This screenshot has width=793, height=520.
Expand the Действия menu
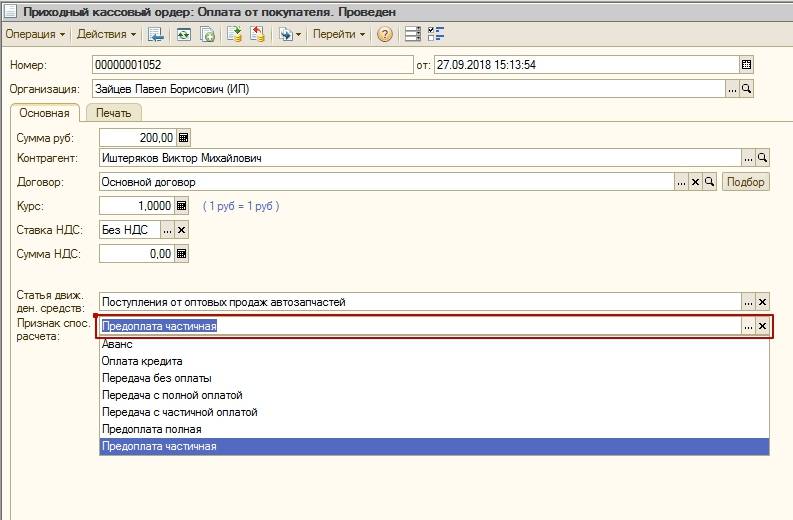click(107, 34)
